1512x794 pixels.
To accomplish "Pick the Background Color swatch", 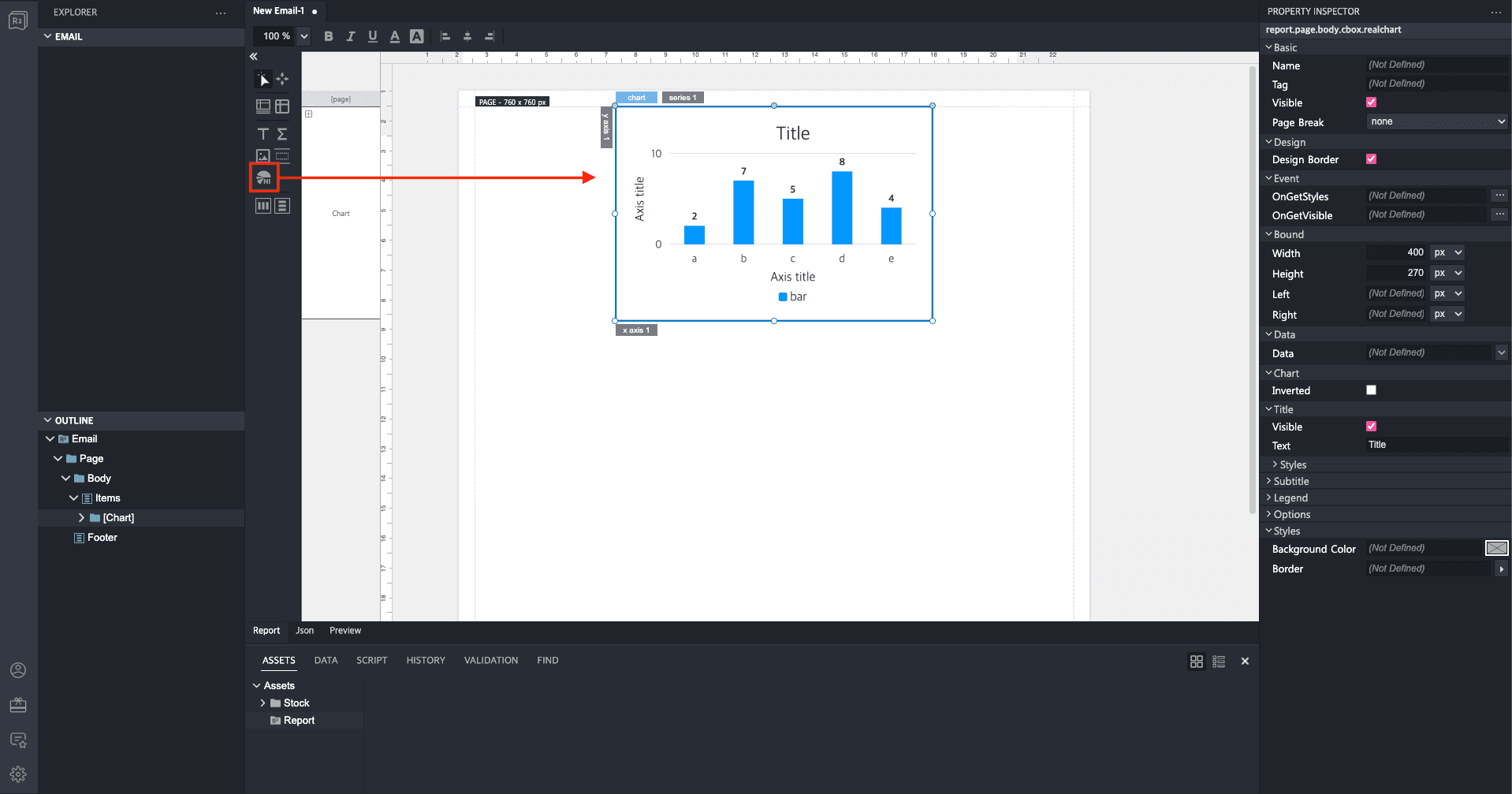I will [x=1497, y=548].
